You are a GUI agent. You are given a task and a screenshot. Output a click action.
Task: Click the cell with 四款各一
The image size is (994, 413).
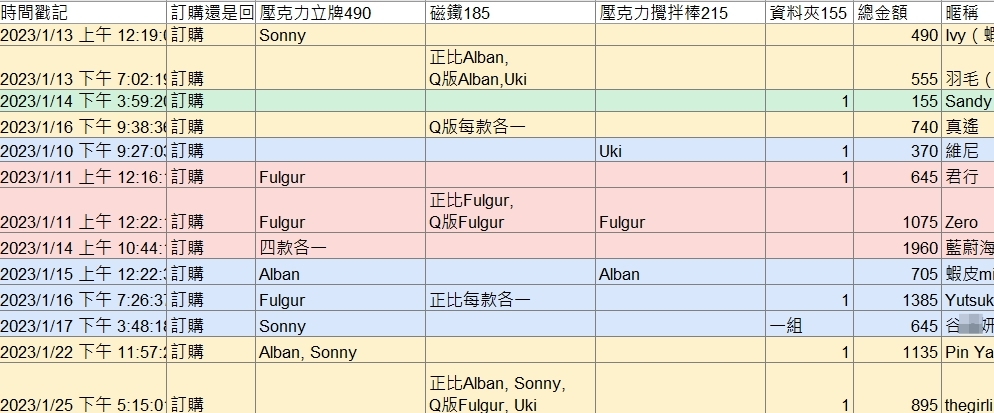(340, 246)
